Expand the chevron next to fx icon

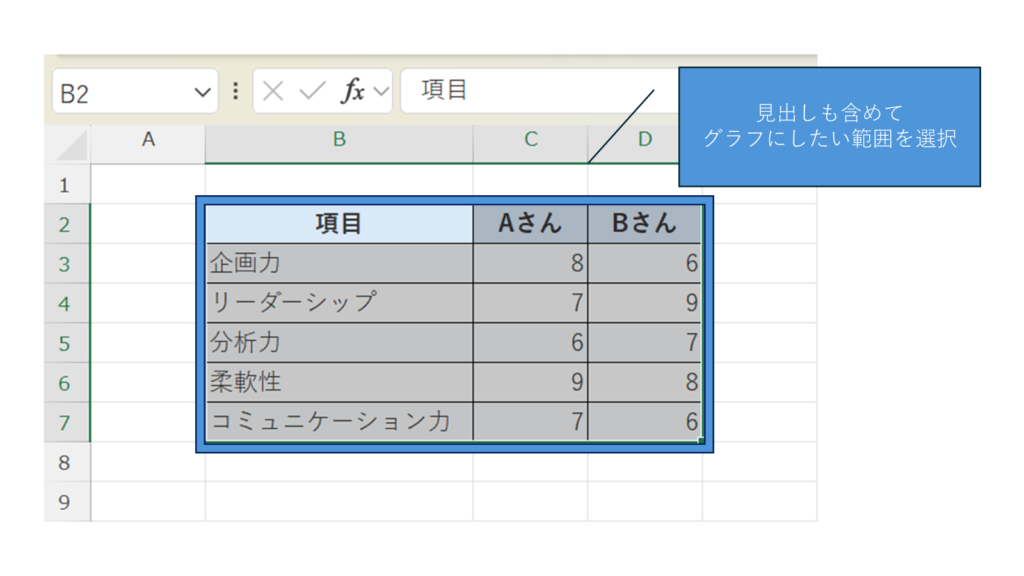pyautogui.click(x=381, y=92)
